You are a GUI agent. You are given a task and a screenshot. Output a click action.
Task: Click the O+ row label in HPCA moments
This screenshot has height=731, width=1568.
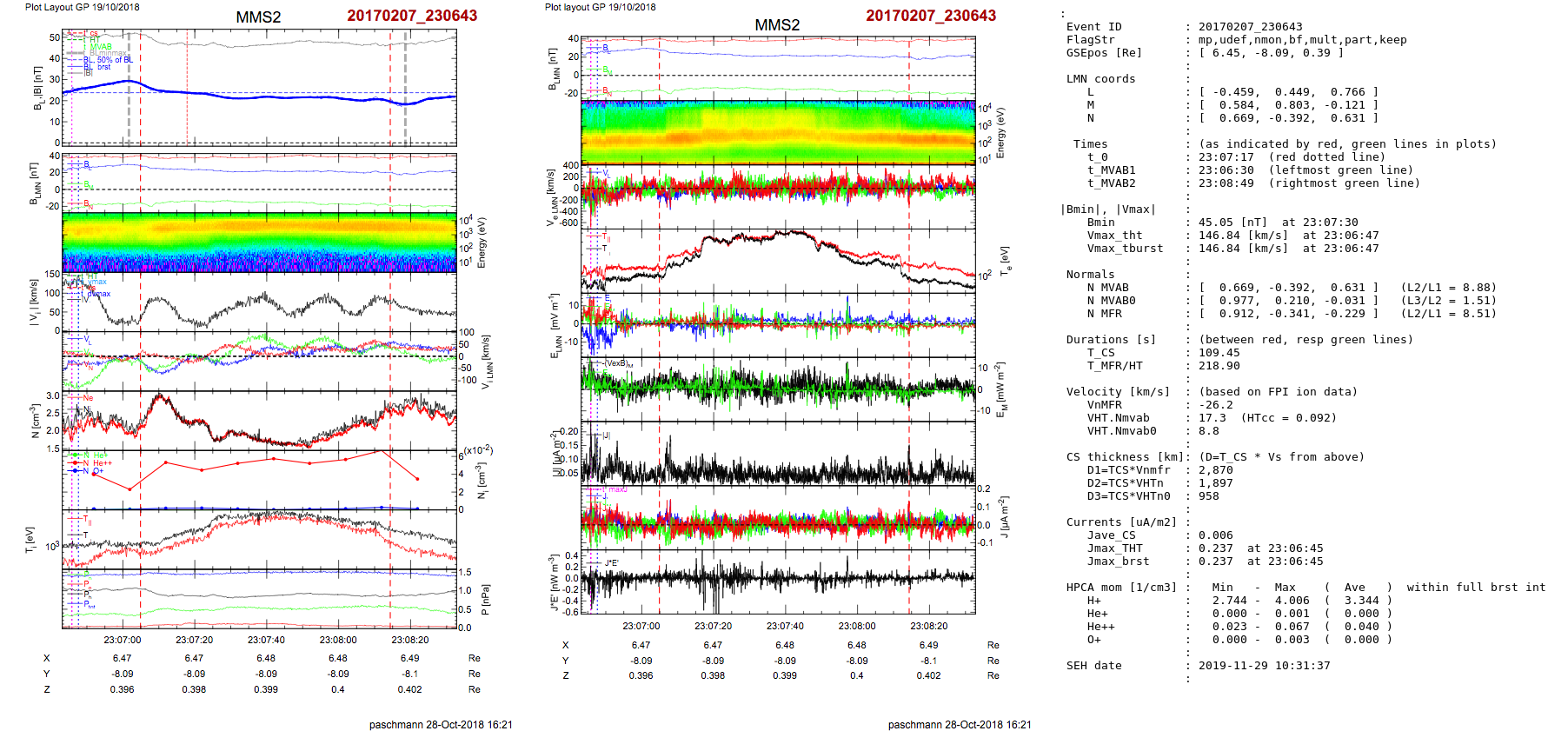click(1093, 640)
